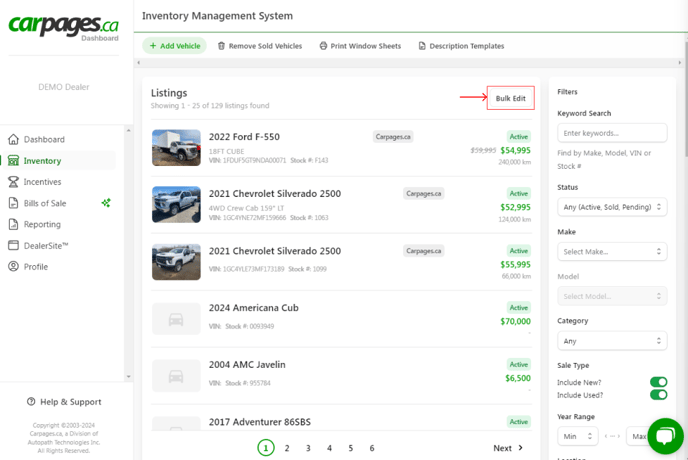Screen dimensions: 688x460
Task: Open the green live chat bubble
Action: click(x=665, y=436)
